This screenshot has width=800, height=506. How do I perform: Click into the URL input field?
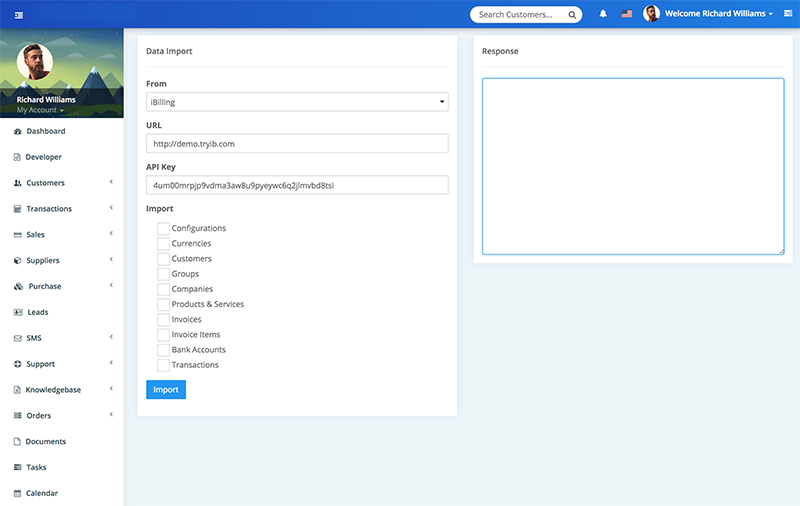pyautogui.click(x=297, y=144)
